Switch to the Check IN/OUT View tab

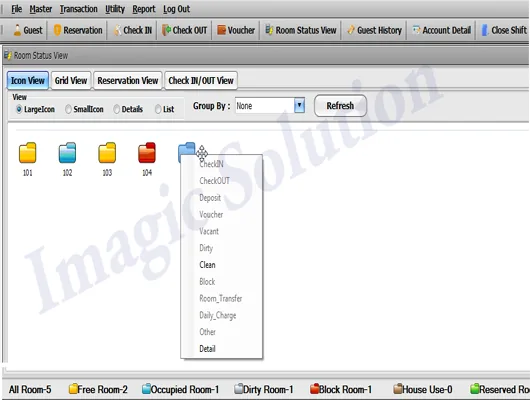201,80
